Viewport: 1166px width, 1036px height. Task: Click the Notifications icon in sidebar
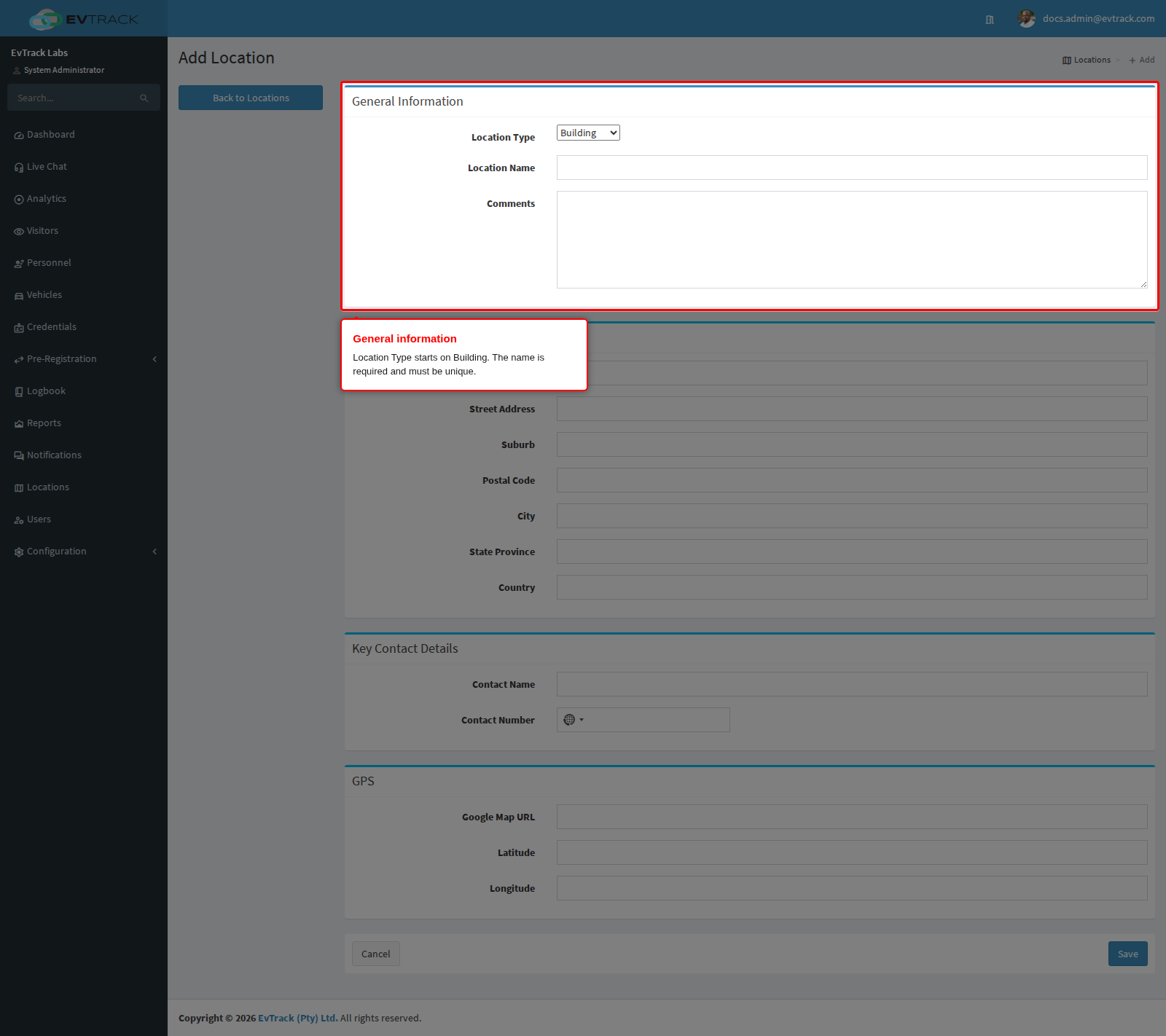[19, 456]
